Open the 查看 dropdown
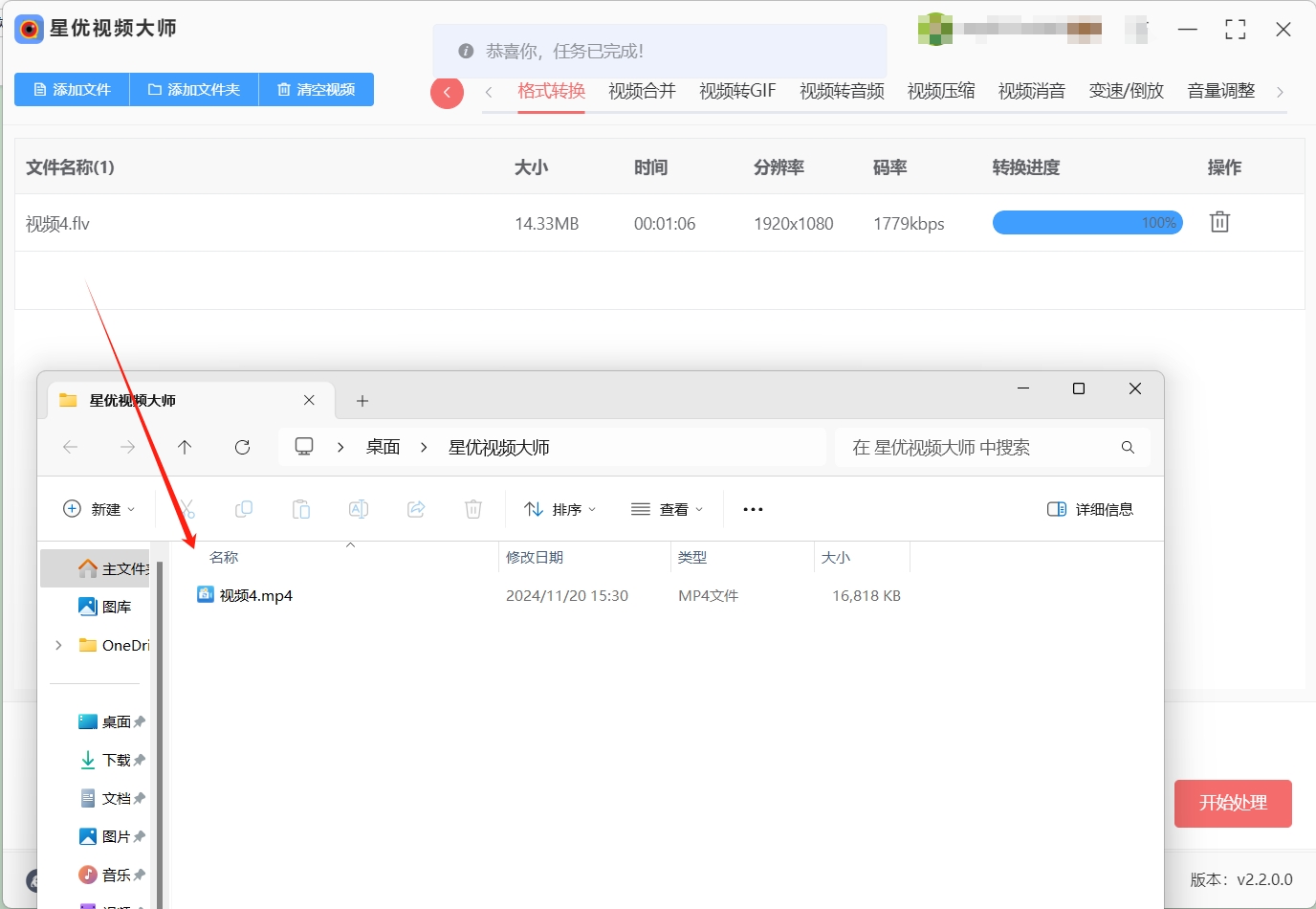The image size is (1316, 909). [x=668, y=509]
